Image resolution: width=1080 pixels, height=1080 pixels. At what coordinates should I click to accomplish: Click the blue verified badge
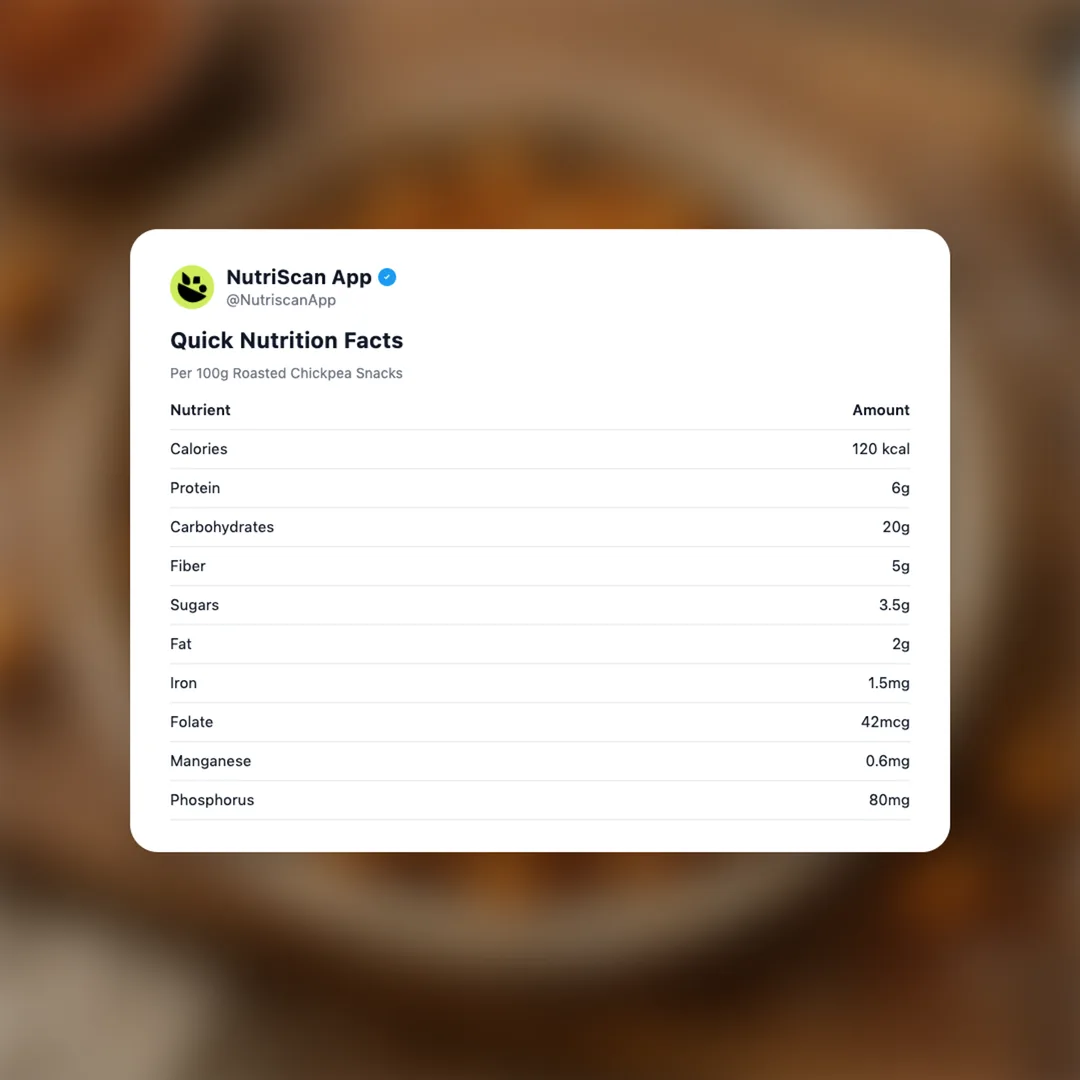[x=387, y=277]
